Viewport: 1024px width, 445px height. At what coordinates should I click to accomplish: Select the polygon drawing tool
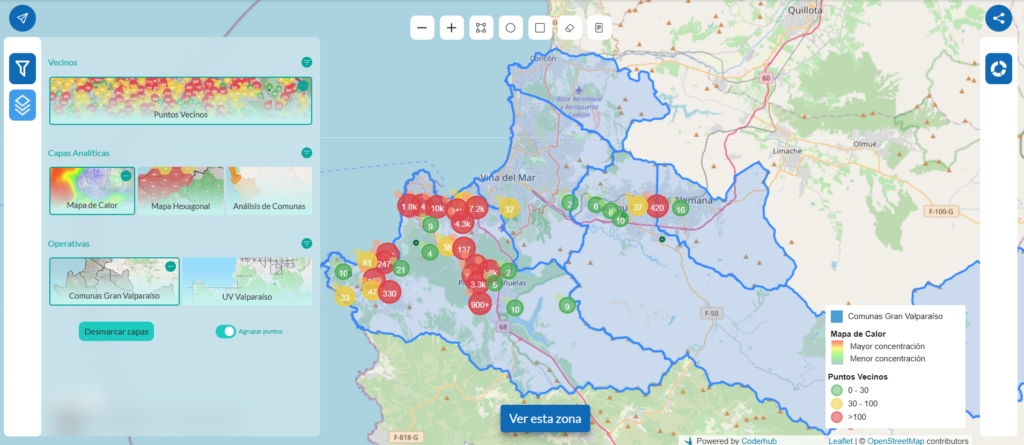[481, 28]
